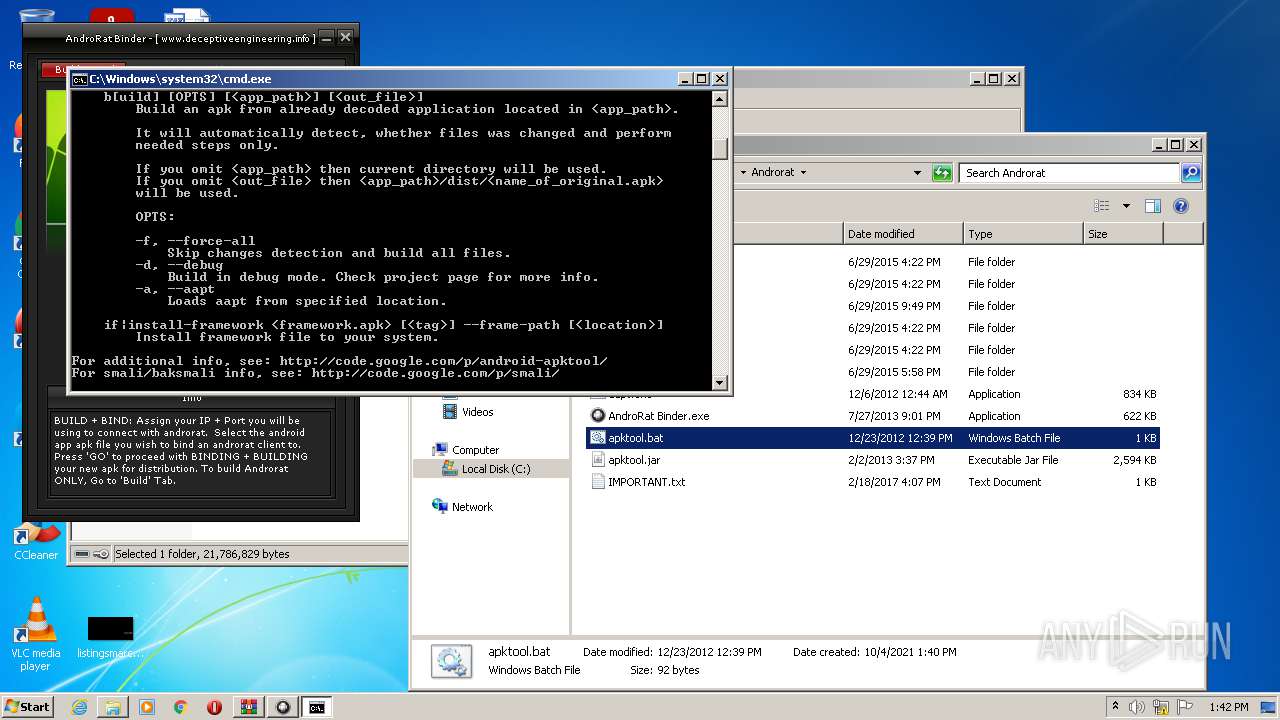Click the AndroRat Binder.exe file icon
The image size is (1280, 720).
(598, 416)
